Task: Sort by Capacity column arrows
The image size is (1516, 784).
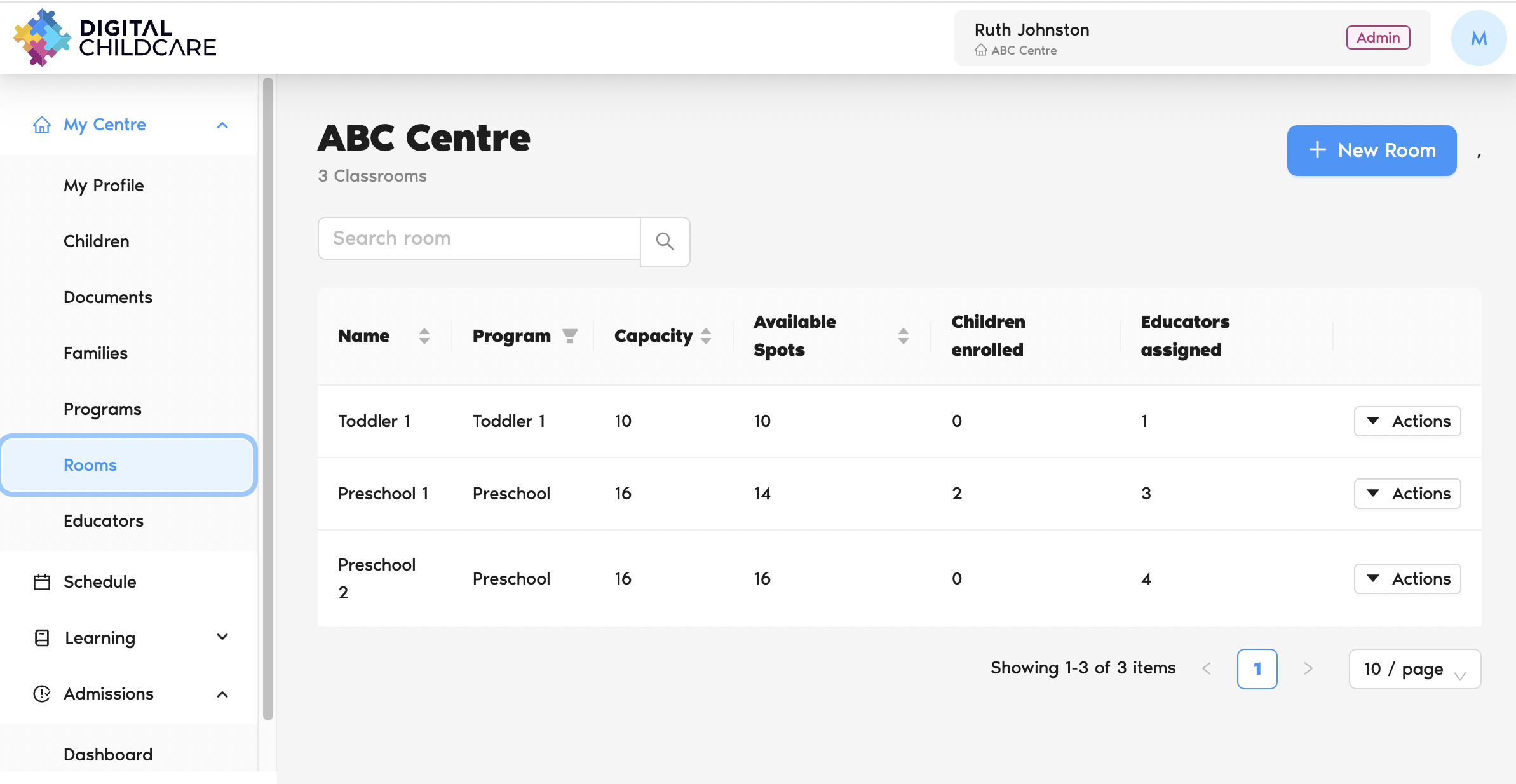Action: pyautogui.click(x=706, y=335)
